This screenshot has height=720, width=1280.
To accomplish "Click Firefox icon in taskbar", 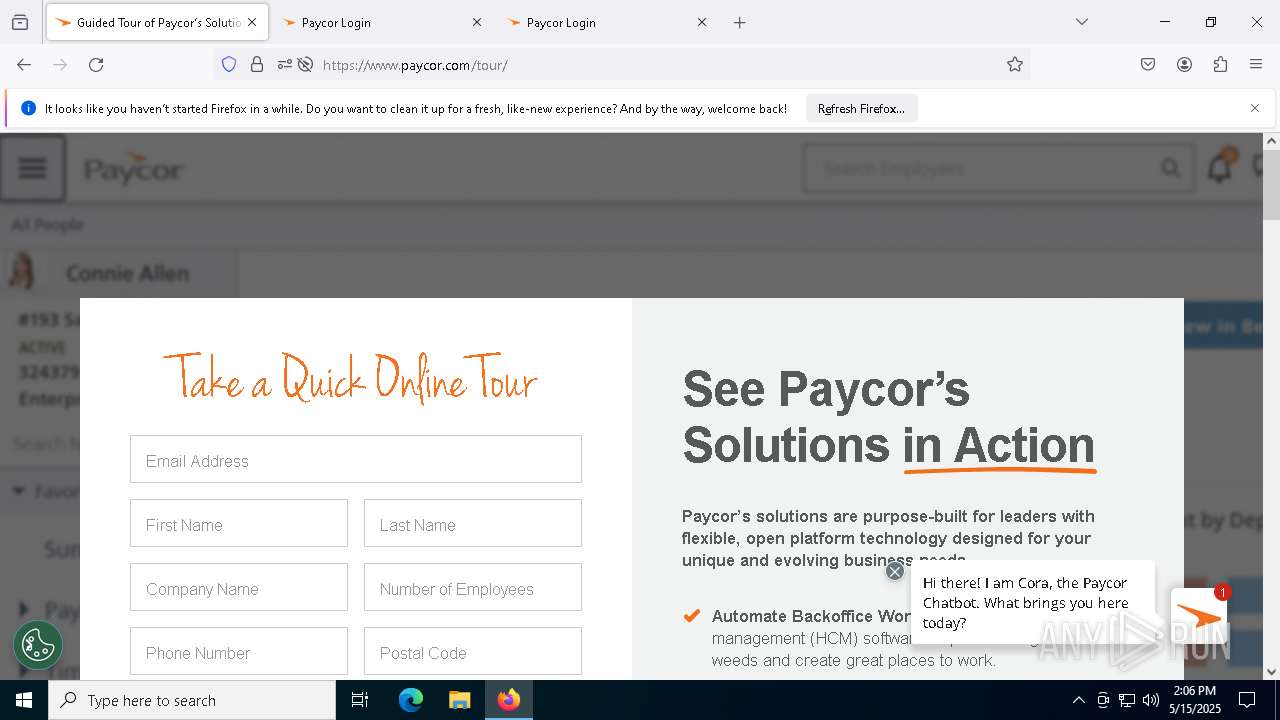I will 509,700.
